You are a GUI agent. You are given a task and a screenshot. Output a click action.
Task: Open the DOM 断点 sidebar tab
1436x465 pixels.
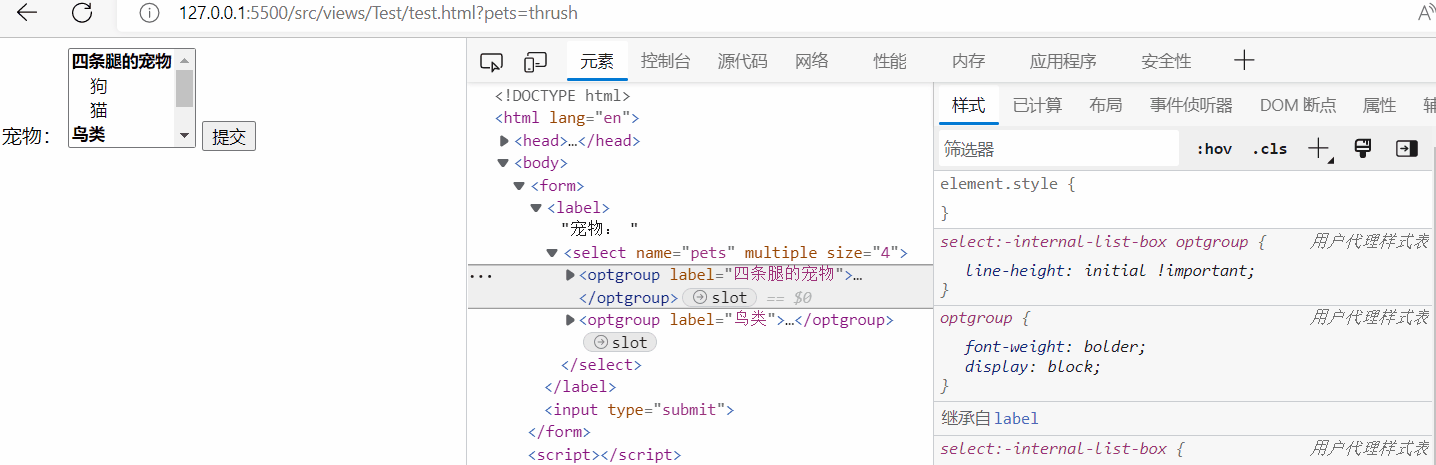pos(1298,105)
